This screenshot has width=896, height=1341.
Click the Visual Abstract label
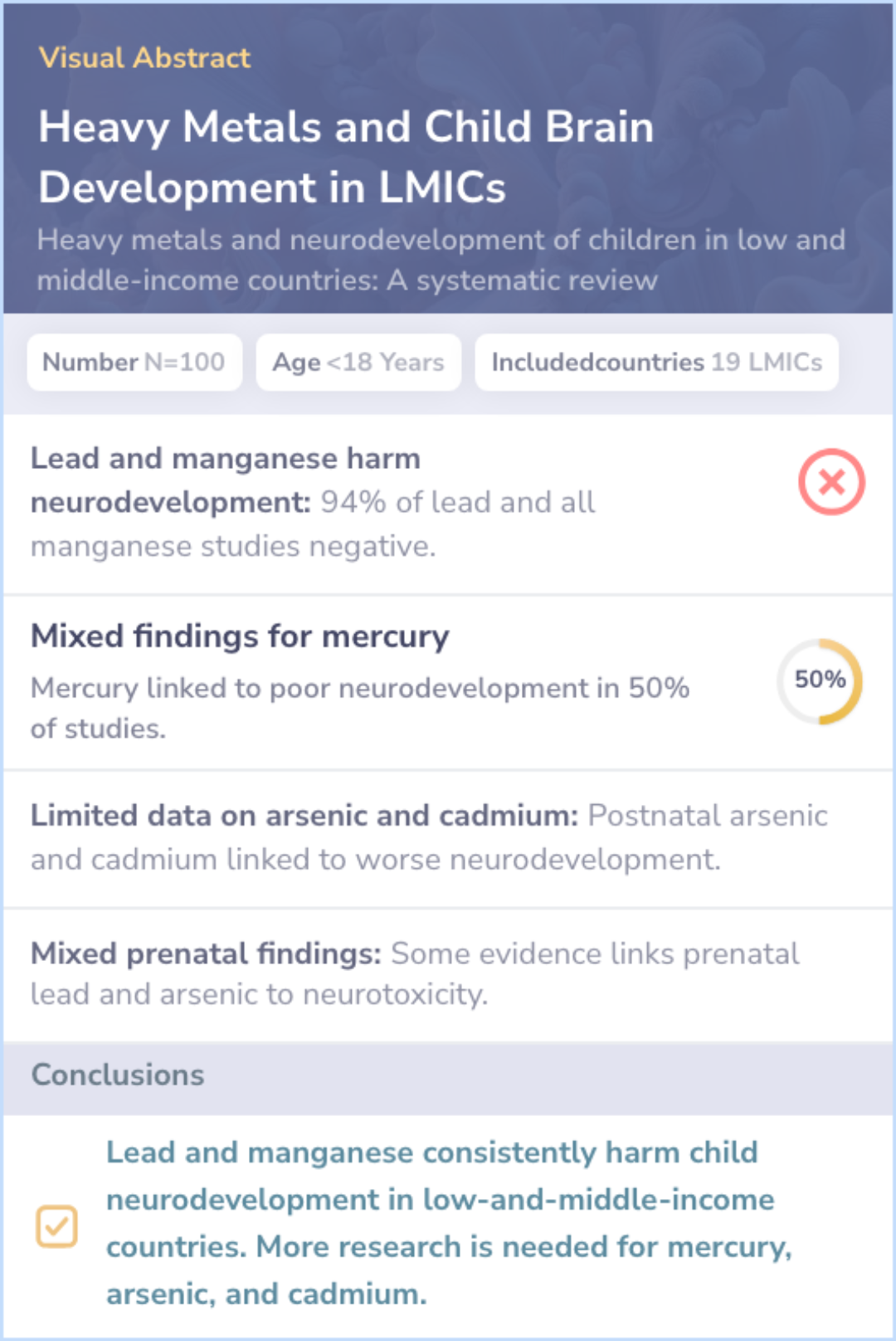coord(144,57)
